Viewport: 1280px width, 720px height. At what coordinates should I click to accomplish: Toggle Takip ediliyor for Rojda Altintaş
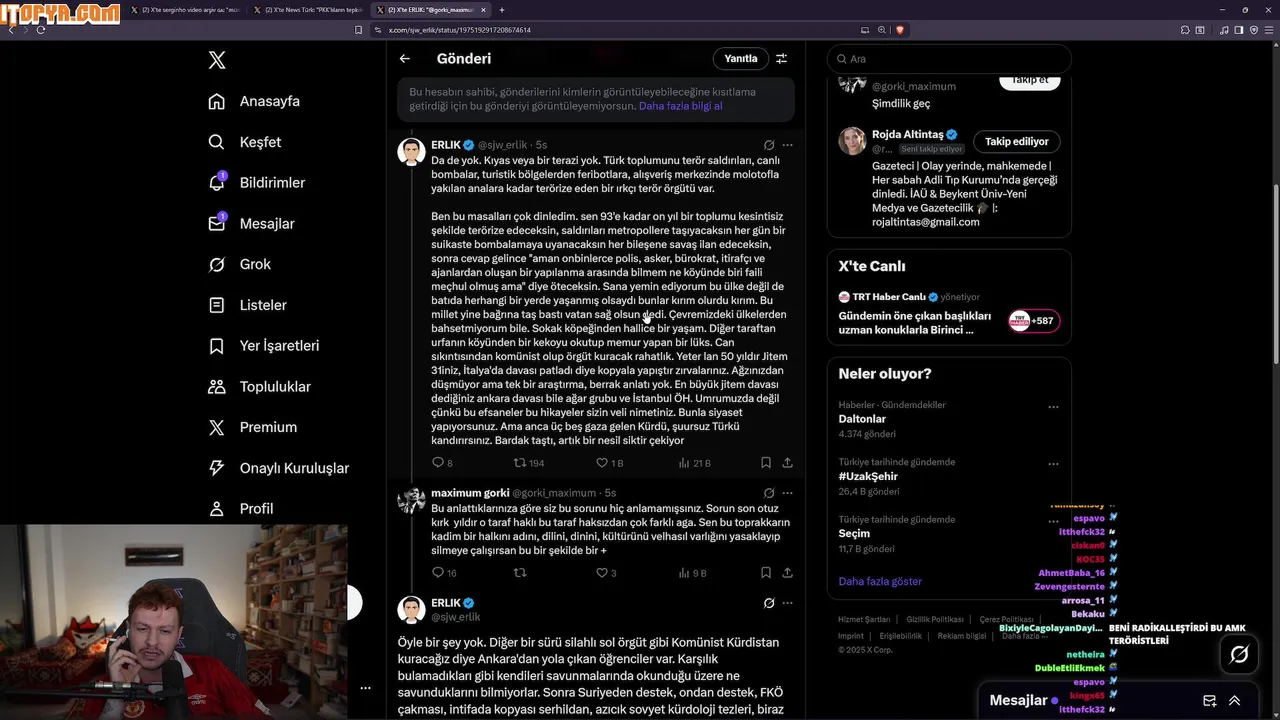[1017, 141]
